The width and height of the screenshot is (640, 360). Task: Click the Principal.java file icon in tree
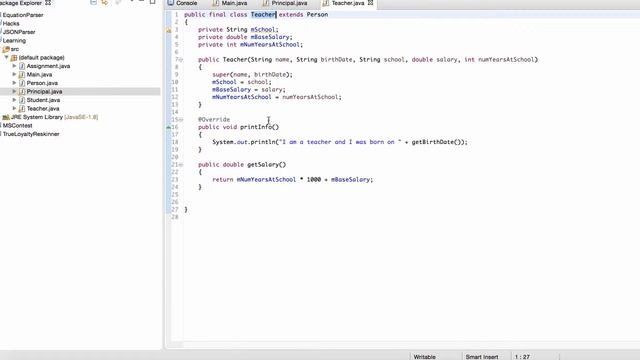[22, 91]
